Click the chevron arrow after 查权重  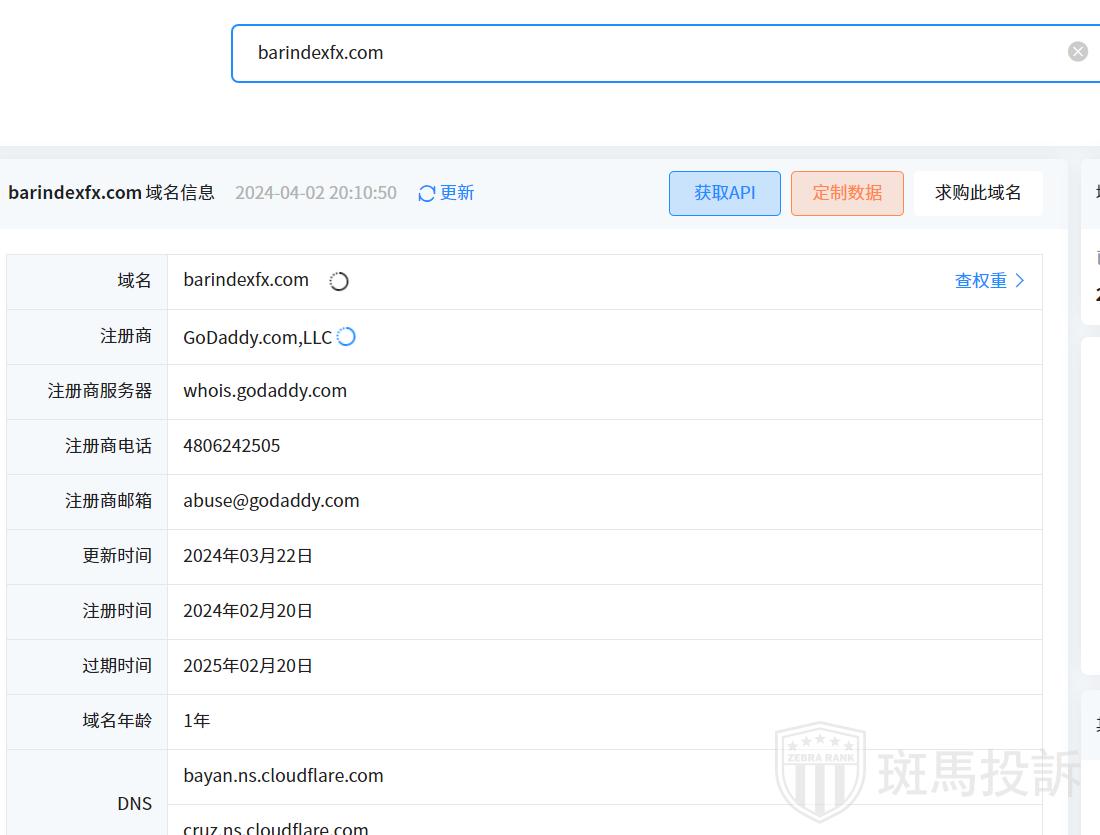[1020, 281]
